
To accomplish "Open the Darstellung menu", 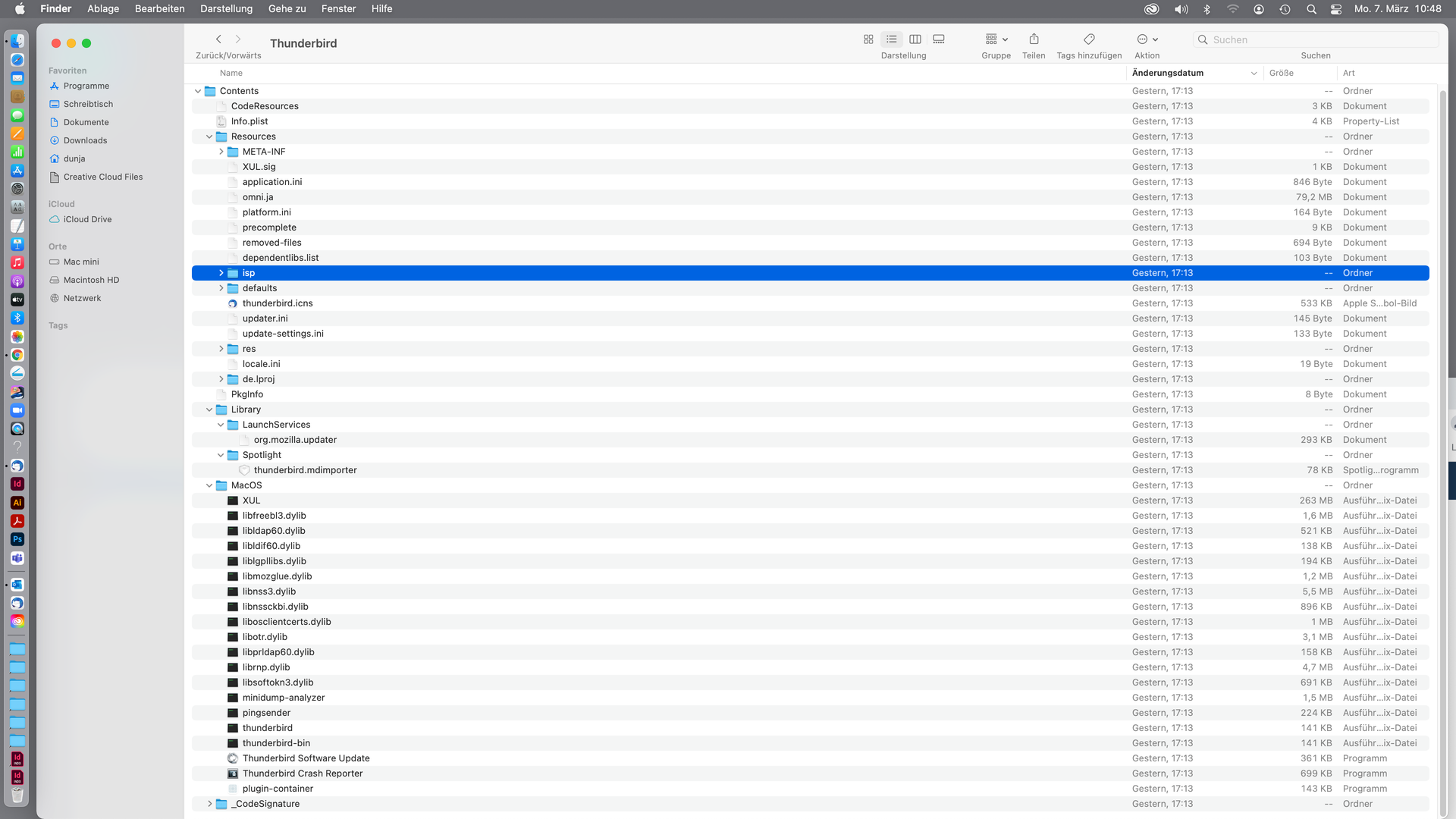I will pos(226,9).
